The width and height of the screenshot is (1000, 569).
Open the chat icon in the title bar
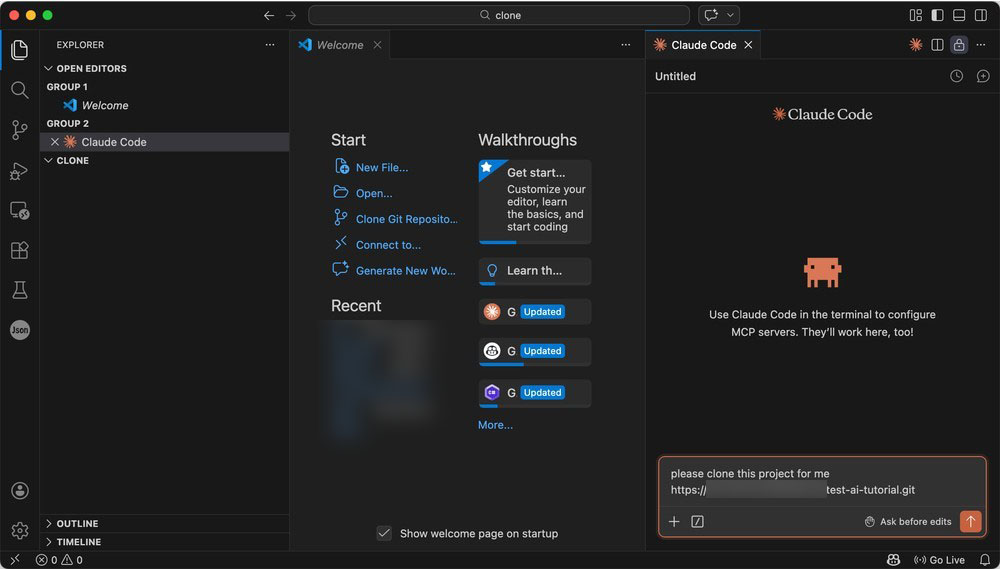coord(711,15)
